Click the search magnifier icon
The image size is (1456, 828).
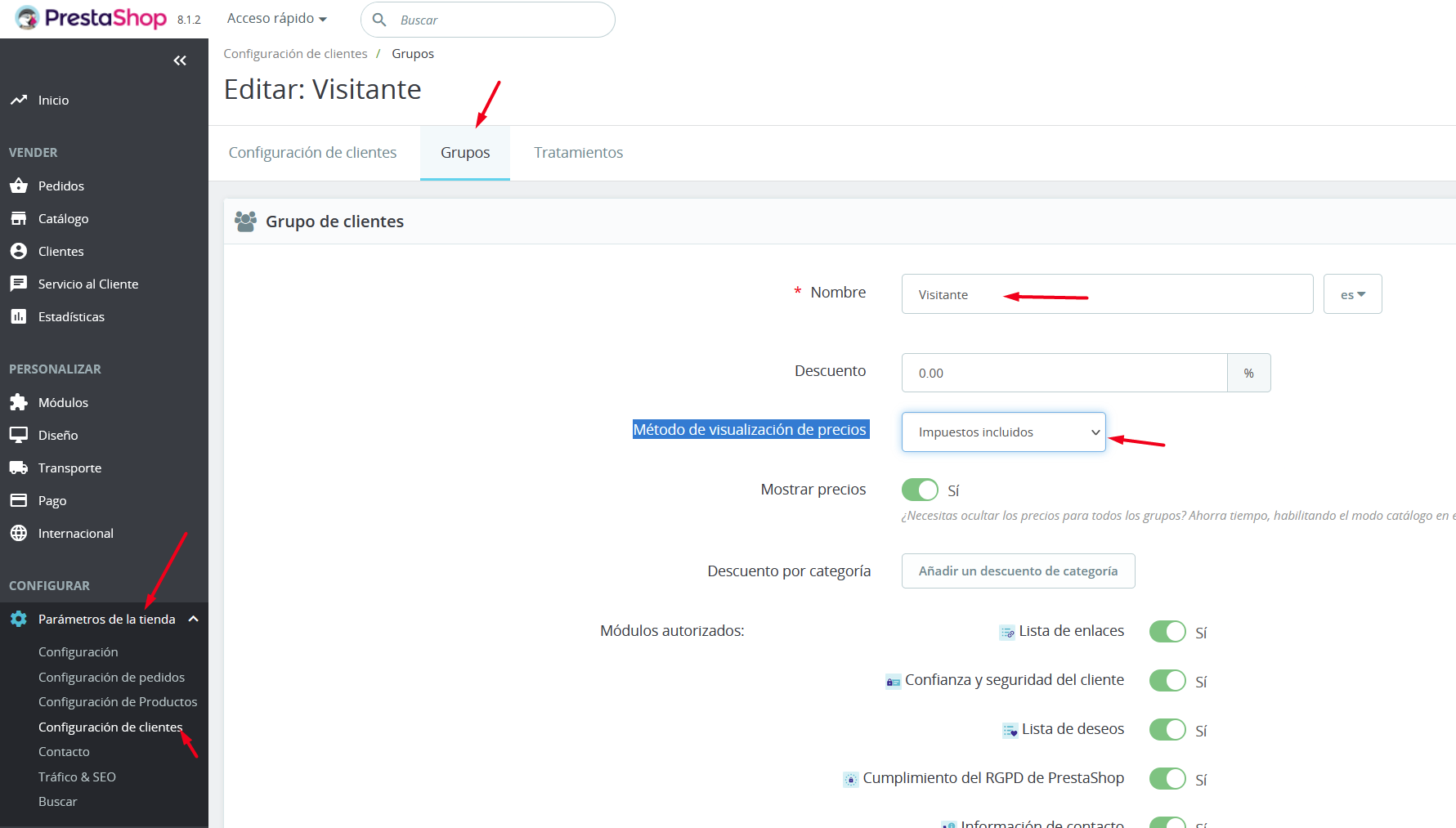(379, 20)
